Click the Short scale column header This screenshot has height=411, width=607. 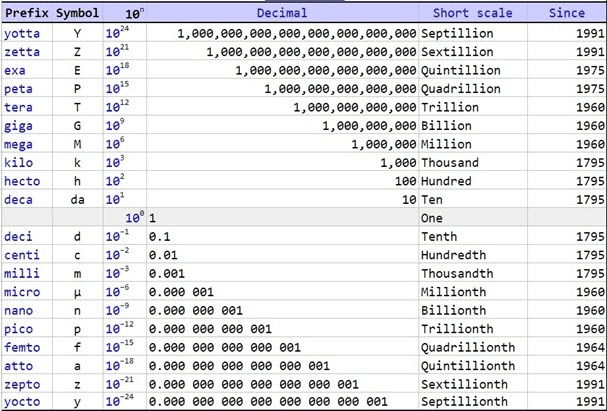472,13
